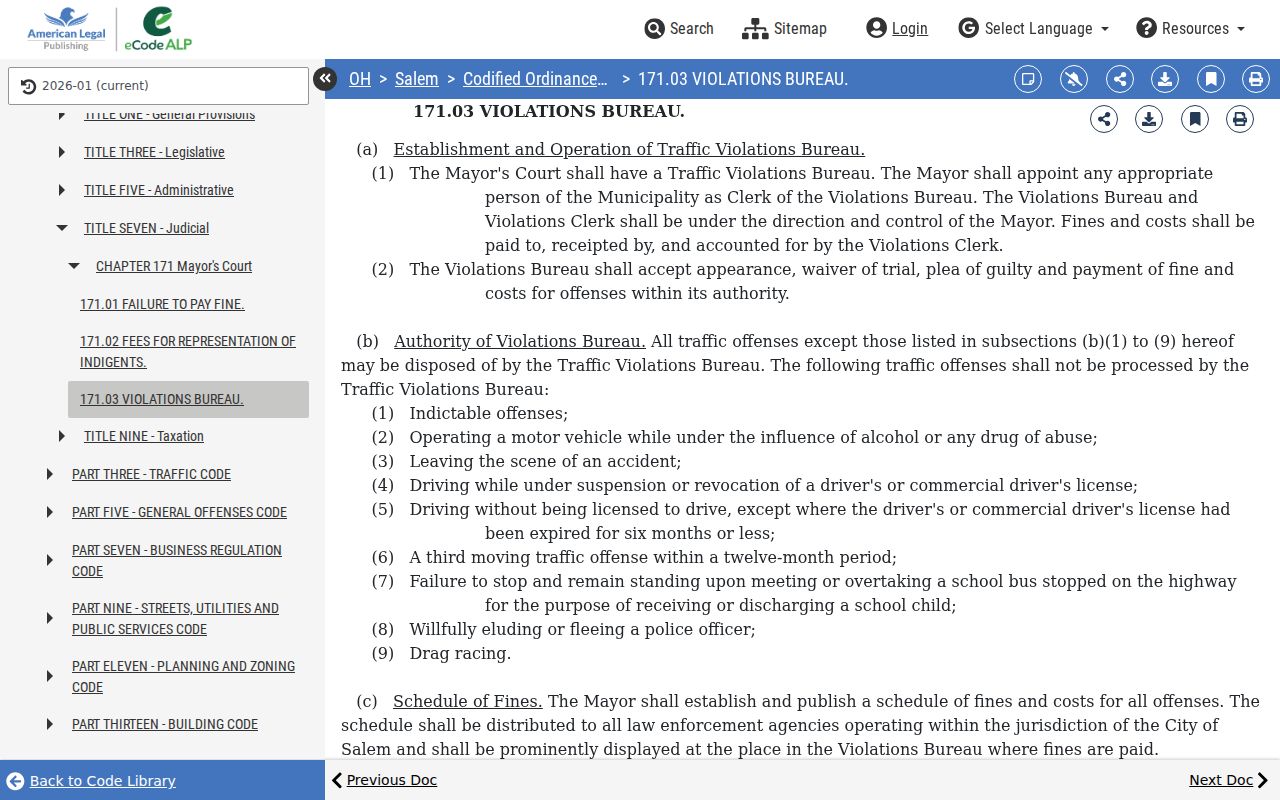Go to the Next Doc
The image size is (1280, 800).
coord(1229,780)
